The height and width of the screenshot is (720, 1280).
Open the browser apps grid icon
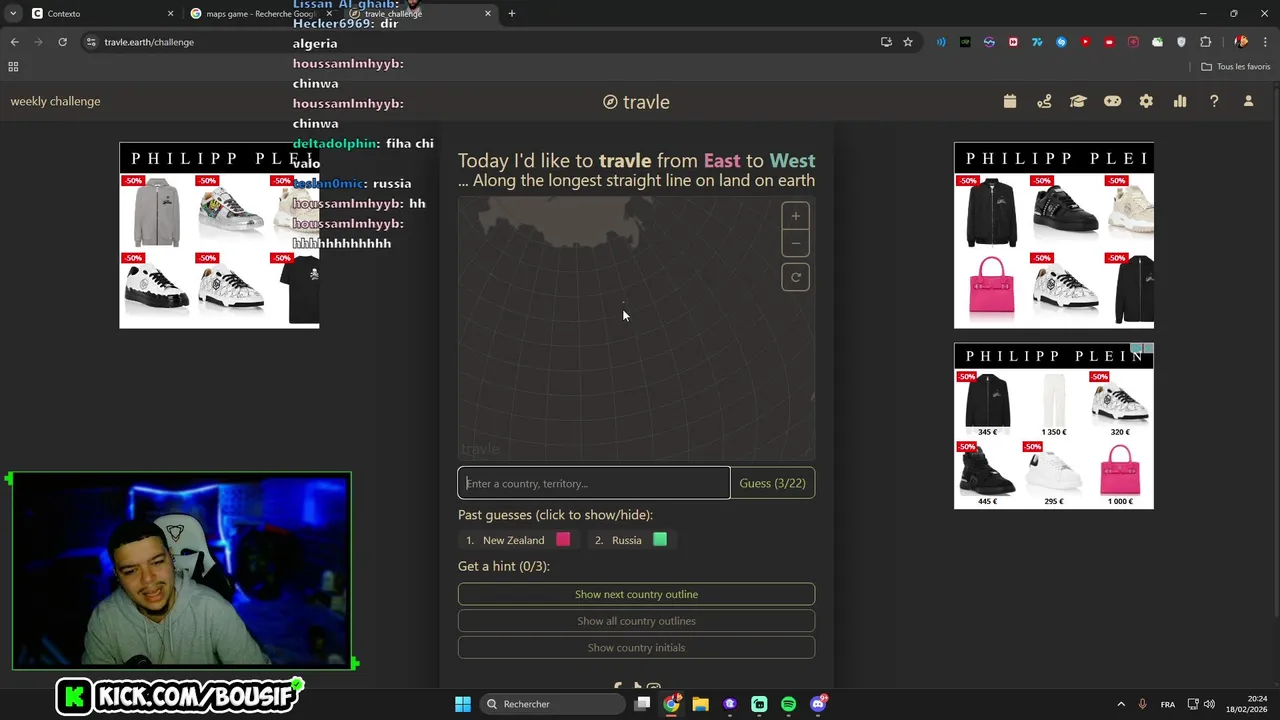coord(13,66)
